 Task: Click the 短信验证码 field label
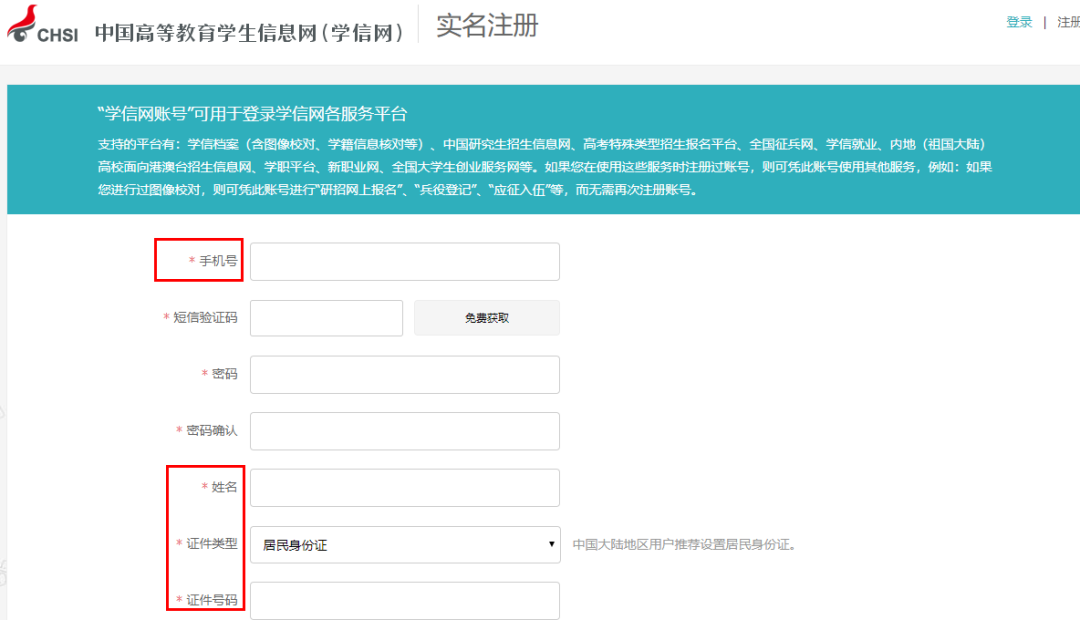[x=204, y=318]
